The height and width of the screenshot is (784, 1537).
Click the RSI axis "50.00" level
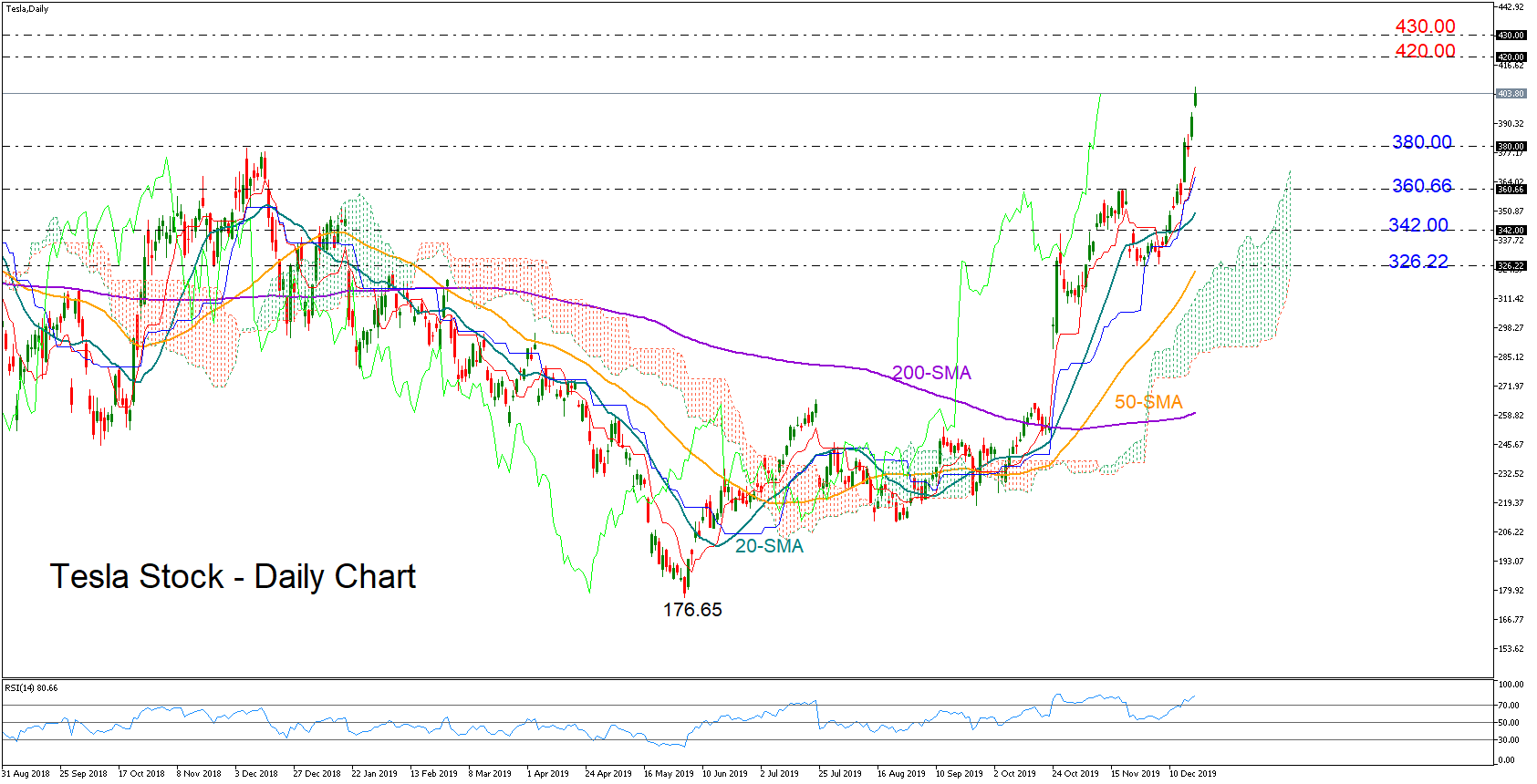pos(1509,723)
